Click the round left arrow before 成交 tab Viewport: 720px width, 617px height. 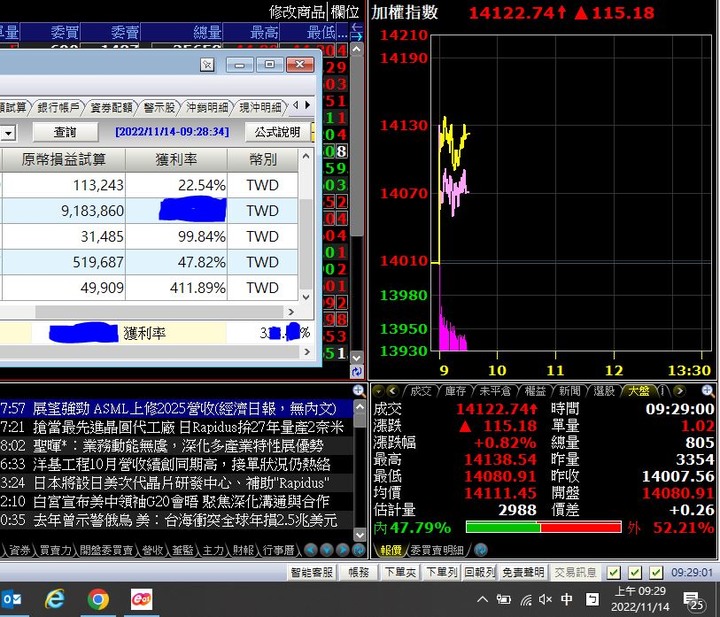click(x=393, y=391)
